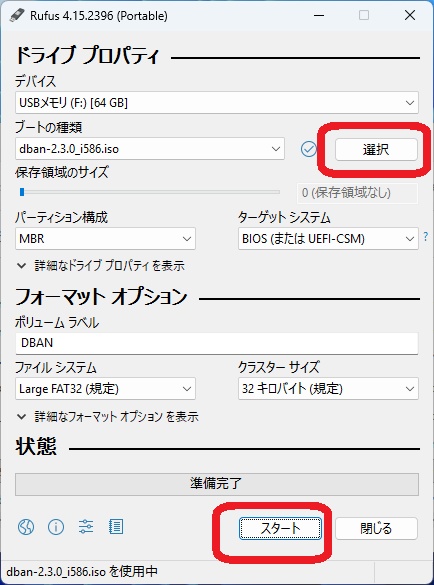Click the 保存領域なし size field
Viewport: 434px width, 585px height.
tap(357, 193)
